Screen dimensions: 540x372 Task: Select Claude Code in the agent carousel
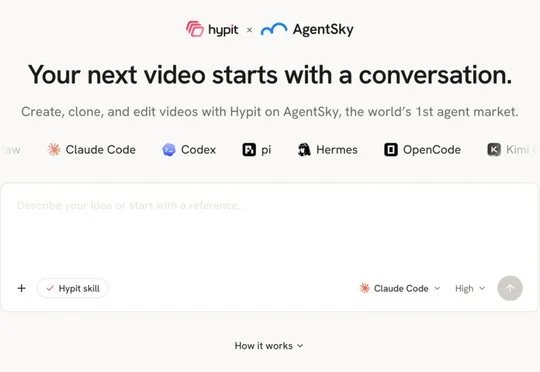[92, 149]
